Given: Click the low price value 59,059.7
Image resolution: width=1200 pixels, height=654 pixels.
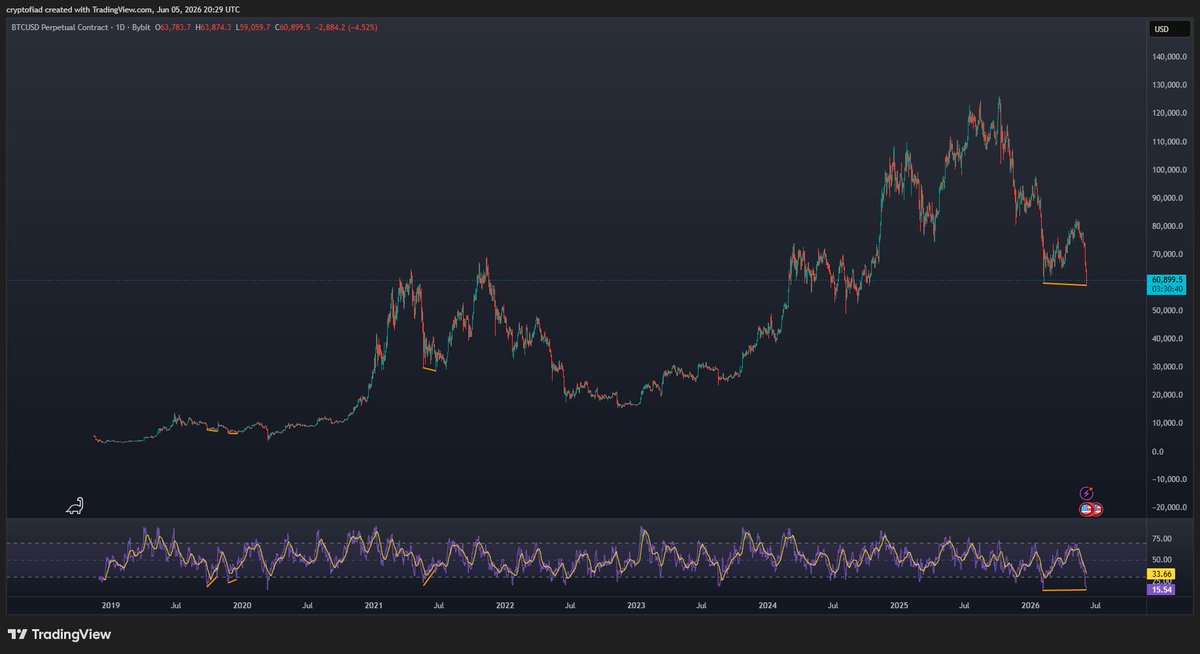Looking at the screenshot, I should (x=253, y=28).
